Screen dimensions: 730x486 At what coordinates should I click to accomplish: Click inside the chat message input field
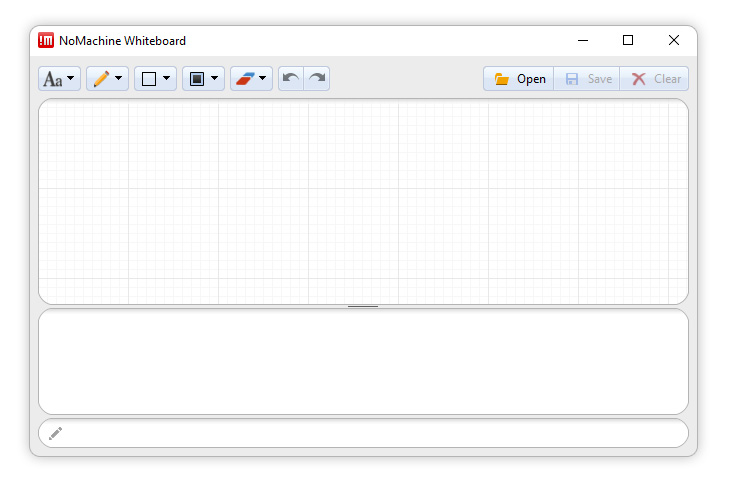[x=370, y=433]
